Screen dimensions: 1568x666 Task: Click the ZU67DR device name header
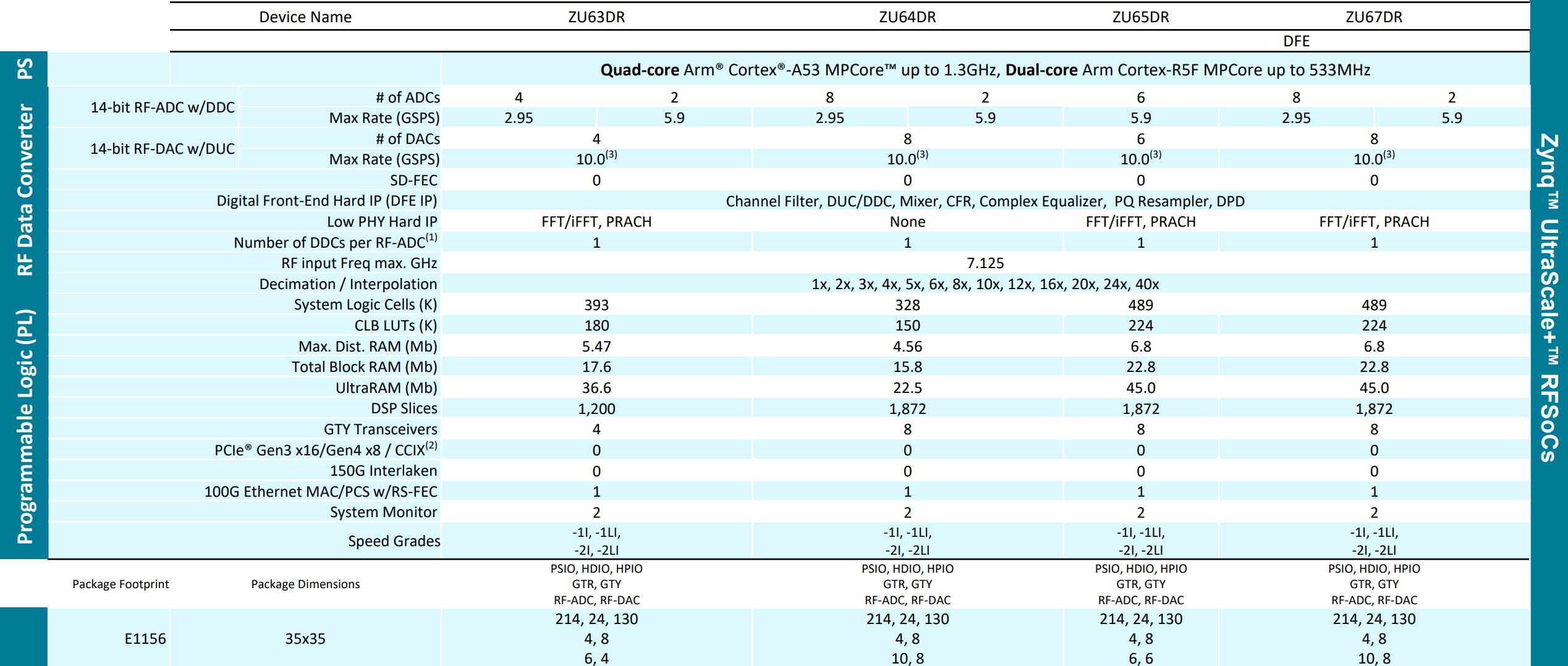click(1374, 17)
